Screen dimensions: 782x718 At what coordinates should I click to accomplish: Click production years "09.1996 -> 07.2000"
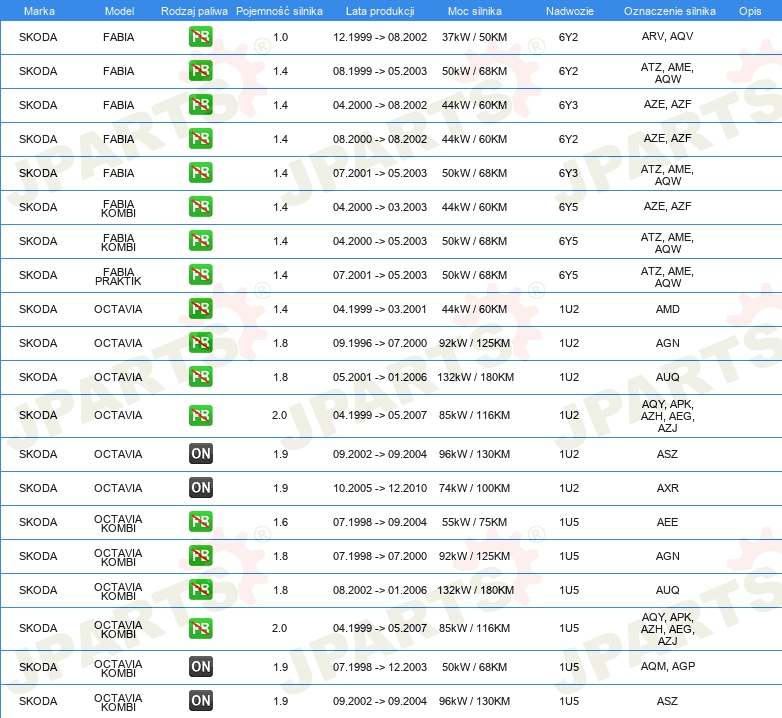380,343
